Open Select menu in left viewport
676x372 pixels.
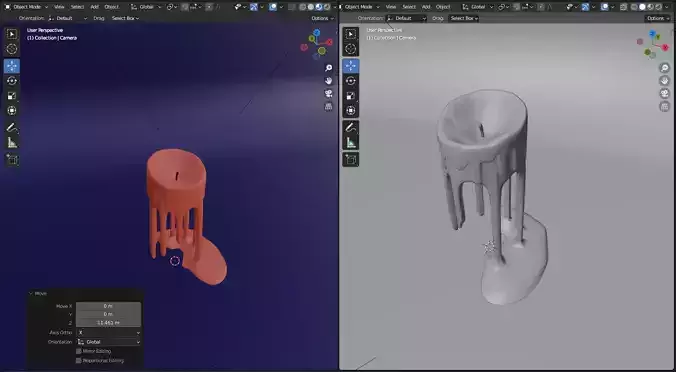pos(77,7)
